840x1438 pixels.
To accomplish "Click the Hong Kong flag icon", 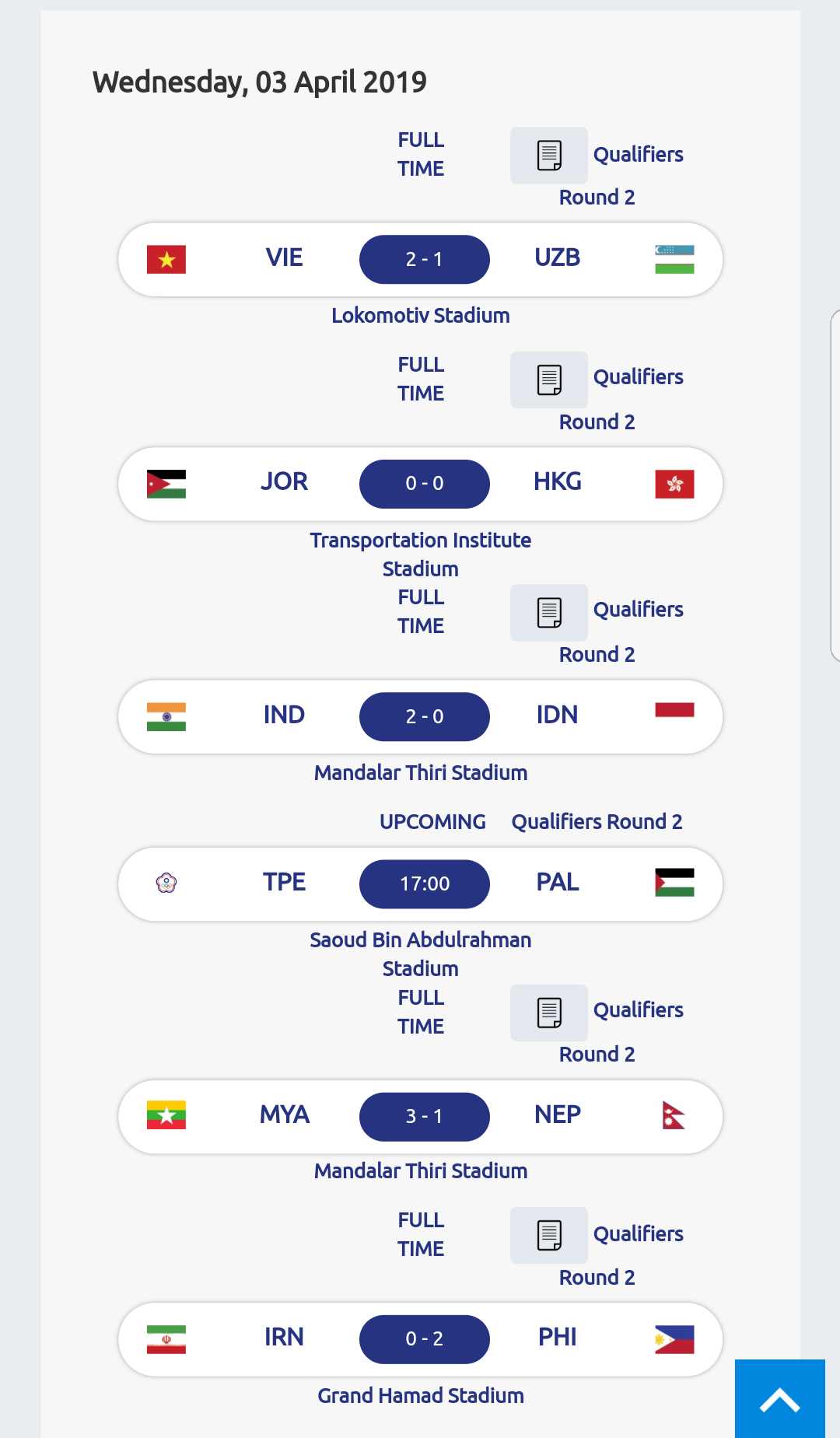I will click(x=674, y=484).
